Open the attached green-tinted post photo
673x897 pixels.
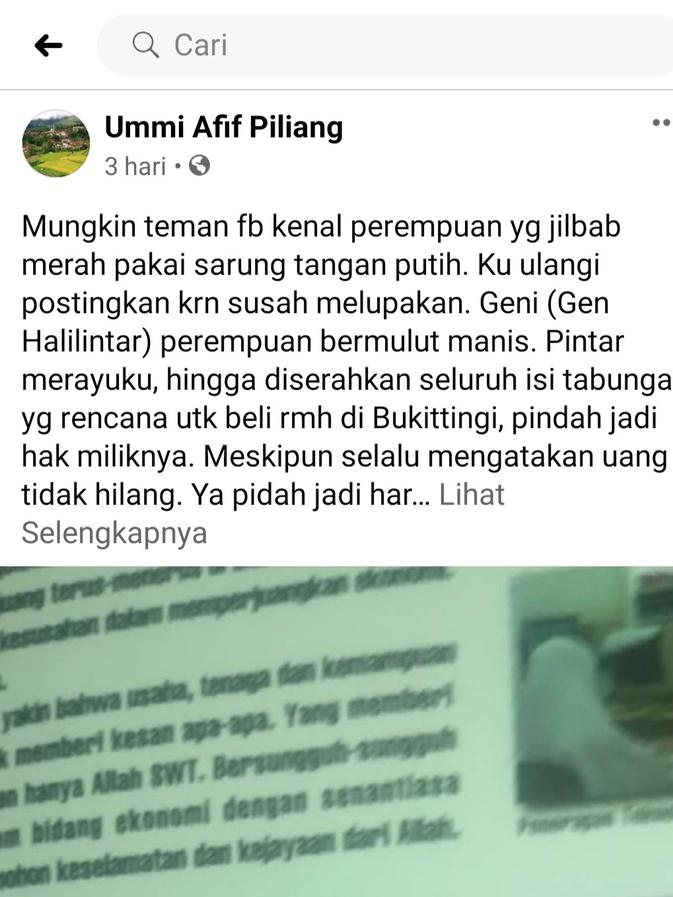point(336,732)
